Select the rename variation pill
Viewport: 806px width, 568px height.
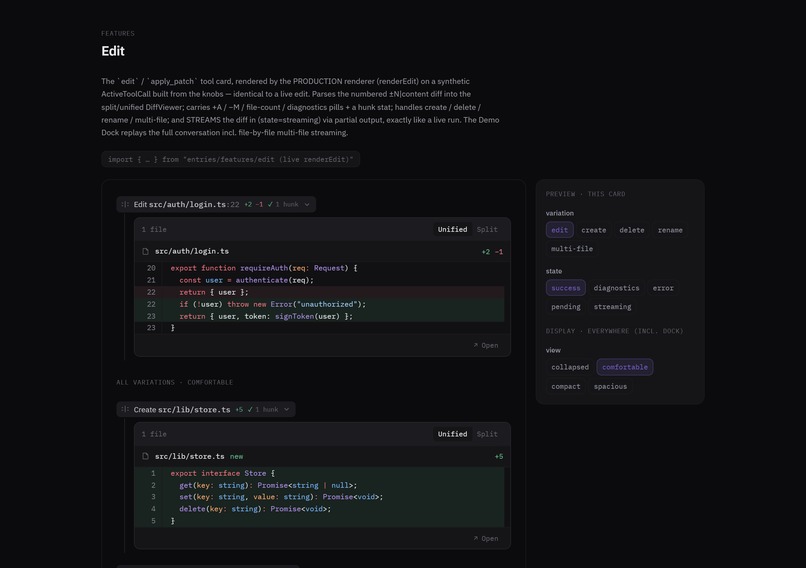coord(670,230)
